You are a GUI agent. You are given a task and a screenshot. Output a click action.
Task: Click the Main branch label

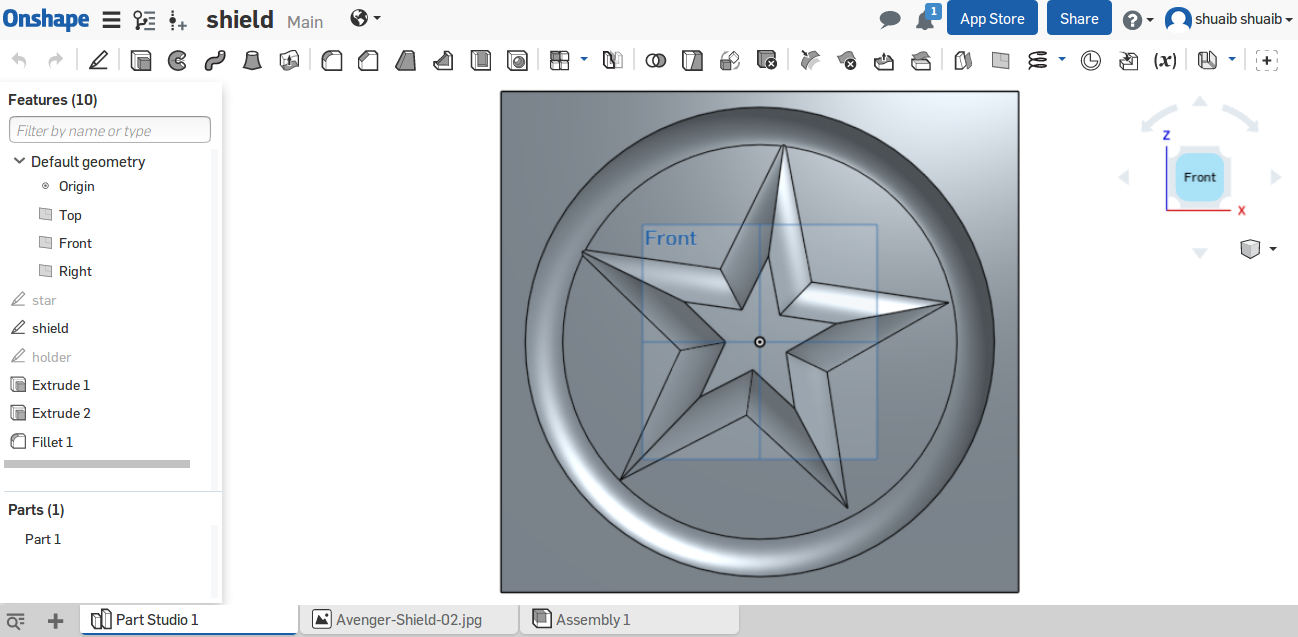(x=305, y=22)
